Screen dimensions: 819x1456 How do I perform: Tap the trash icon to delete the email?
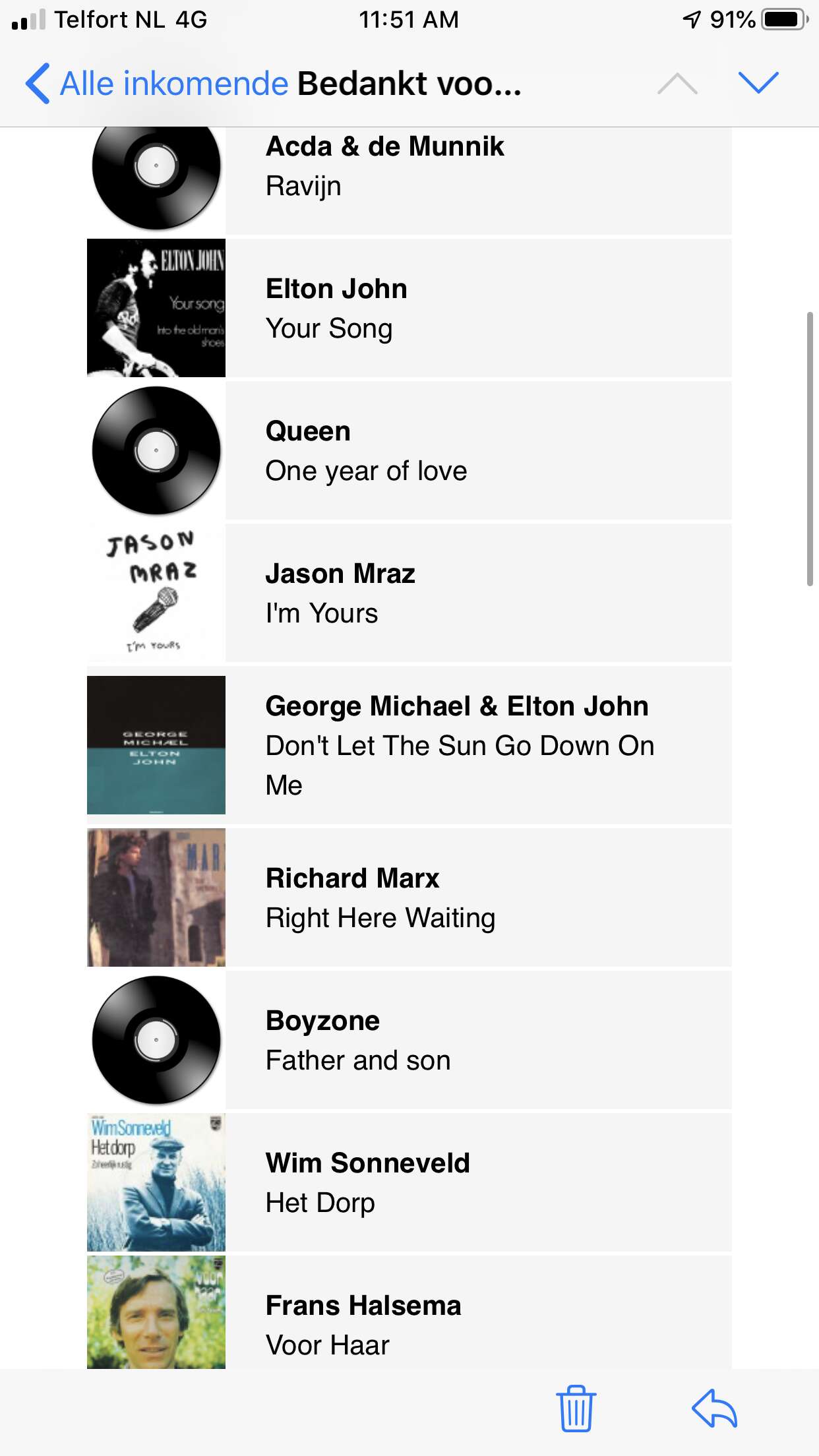point(576,1408)
